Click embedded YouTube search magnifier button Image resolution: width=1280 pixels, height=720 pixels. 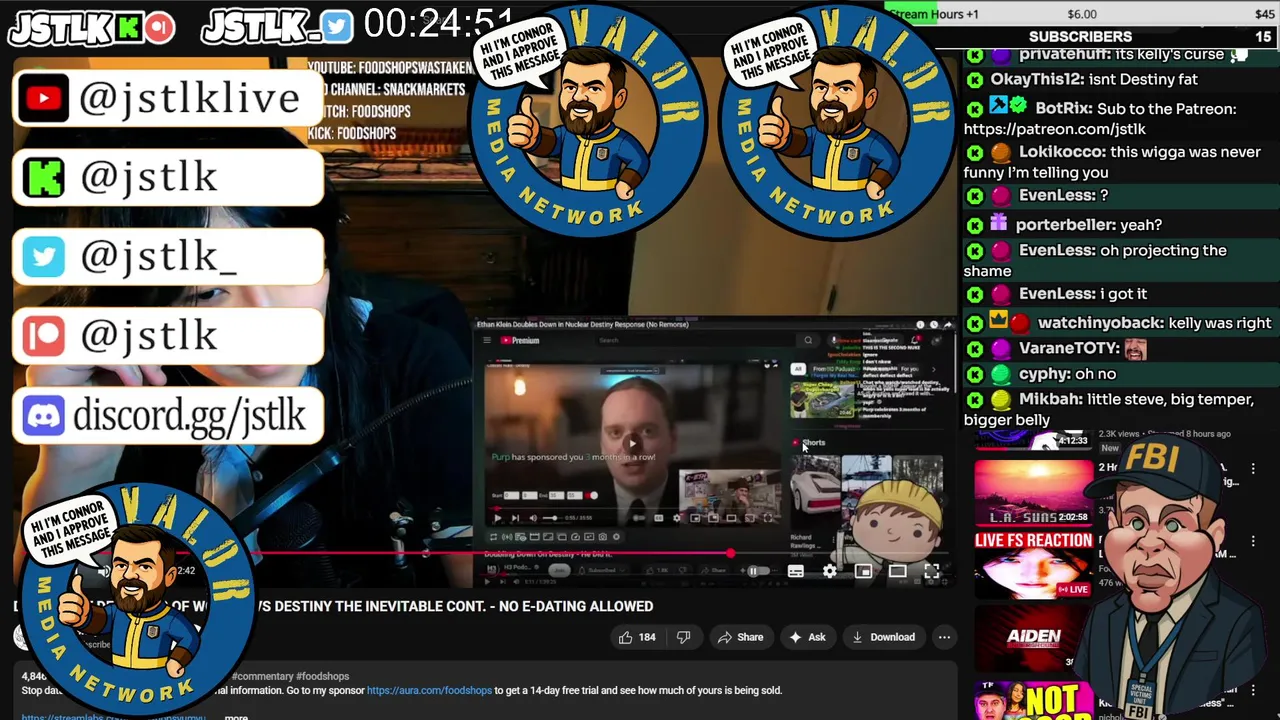coord(808,340)
